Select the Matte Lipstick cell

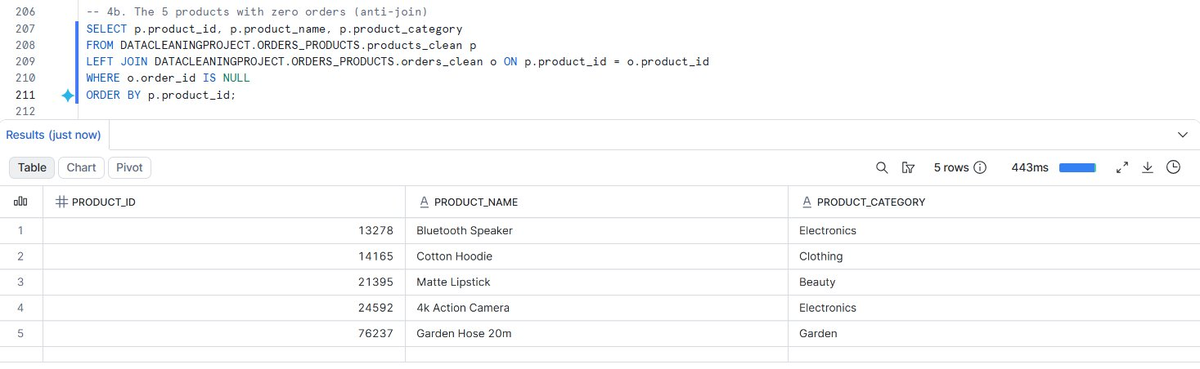pyautogui.click(x=596, y=282)
